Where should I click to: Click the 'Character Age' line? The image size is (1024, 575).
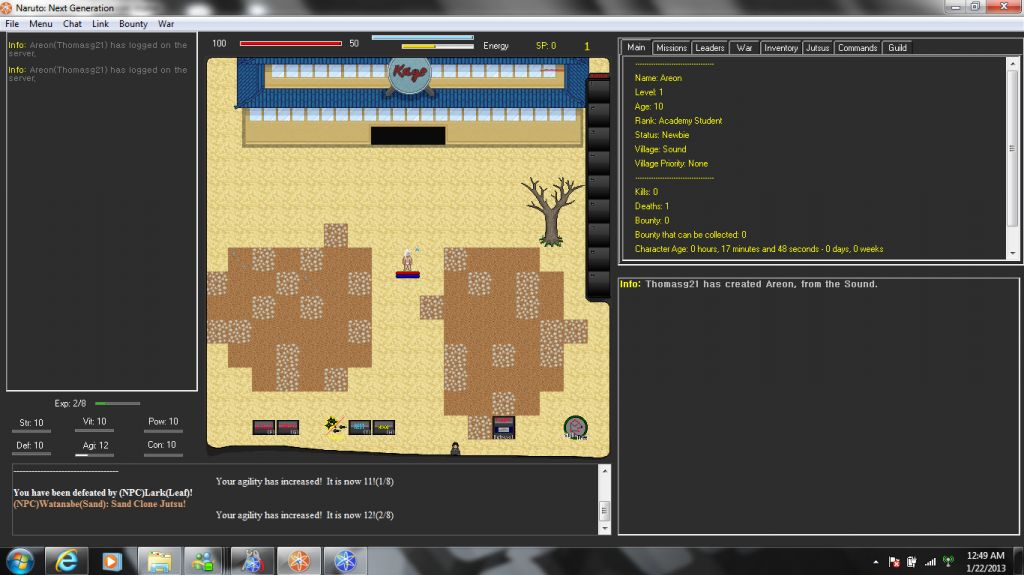point(759,249)
